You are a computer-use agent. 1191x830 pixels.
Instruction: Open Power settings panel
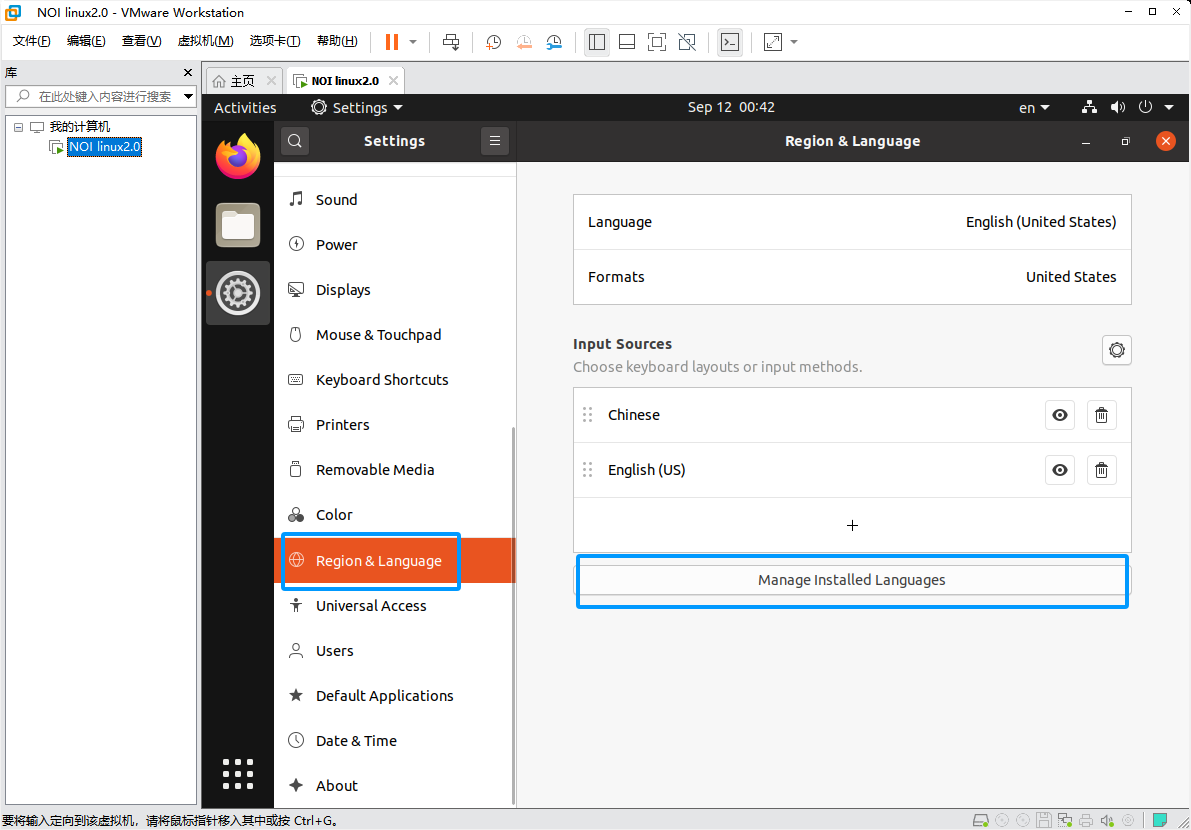tap(395, 245)
